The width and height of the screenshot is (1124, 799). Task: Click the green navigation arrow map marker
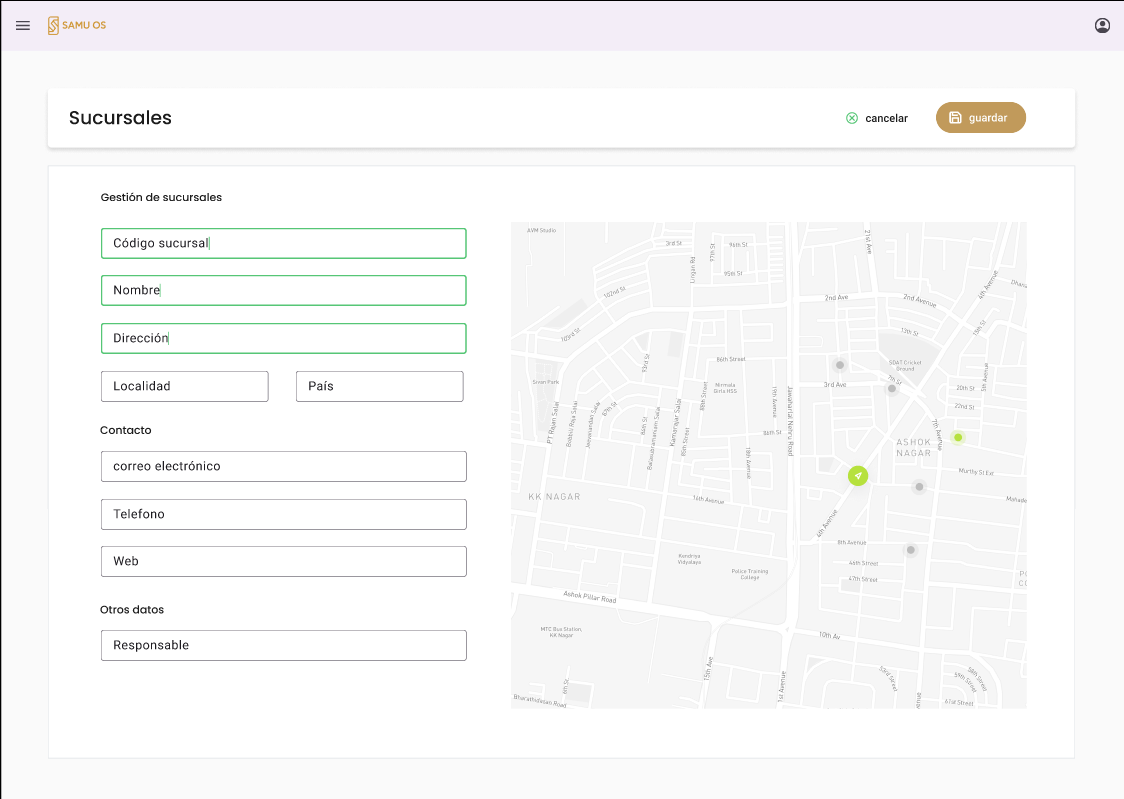(858, 476)
